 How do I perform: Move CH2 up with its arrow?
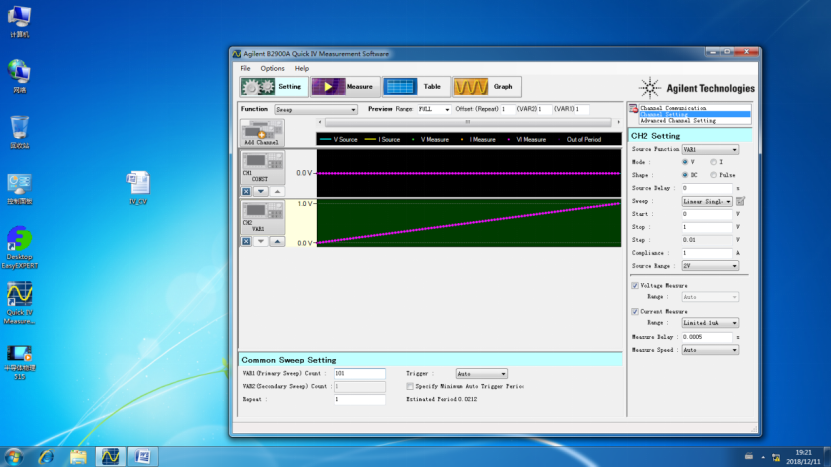(x=277, y=241)
